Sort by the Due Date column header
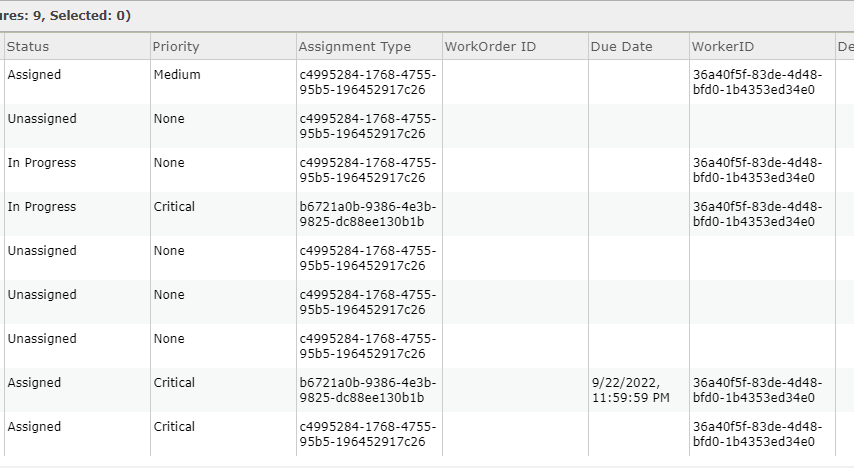This screenshot has height=468, width=854. point(638,47)
